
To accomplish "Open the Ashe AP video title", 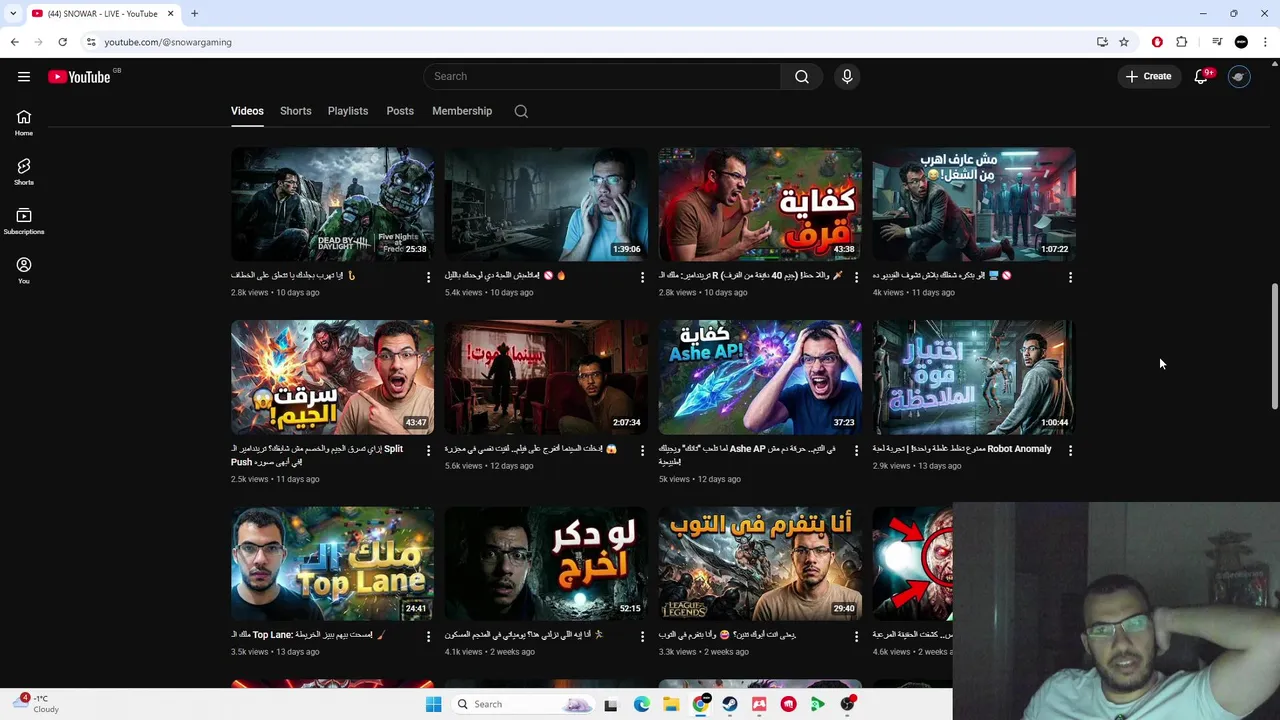I will click(x=747, y=455).
